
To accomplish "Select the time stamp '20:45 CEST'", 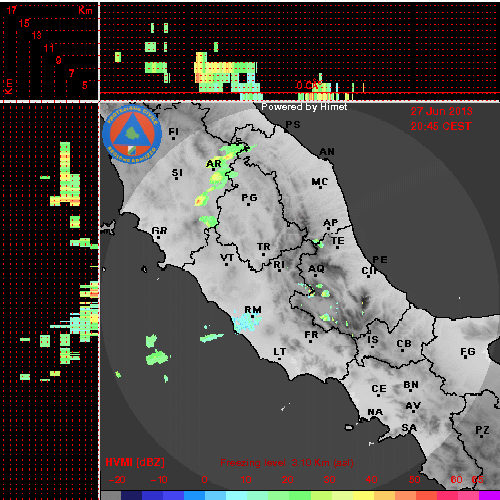I will coord(441,126).
